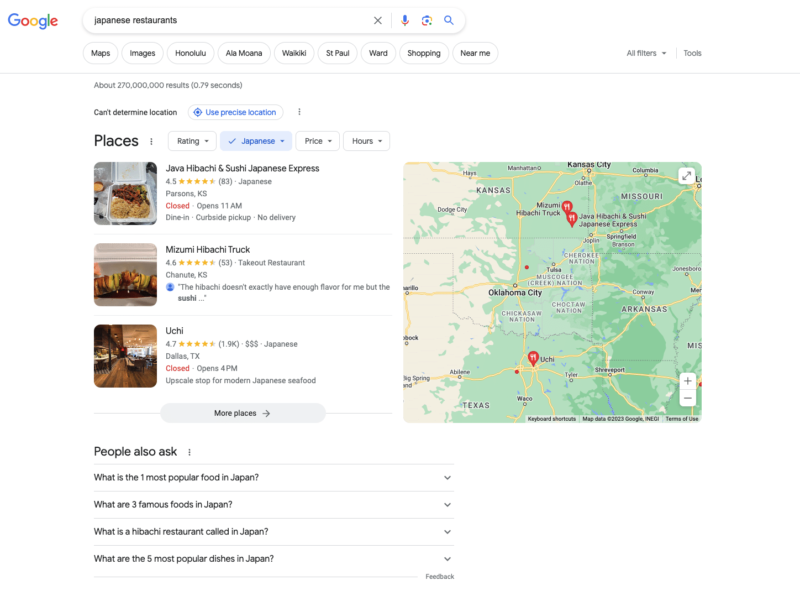This screenshot has height=596, width=800.
Task: Click the precise location target icon
Action: coord(197,112)
